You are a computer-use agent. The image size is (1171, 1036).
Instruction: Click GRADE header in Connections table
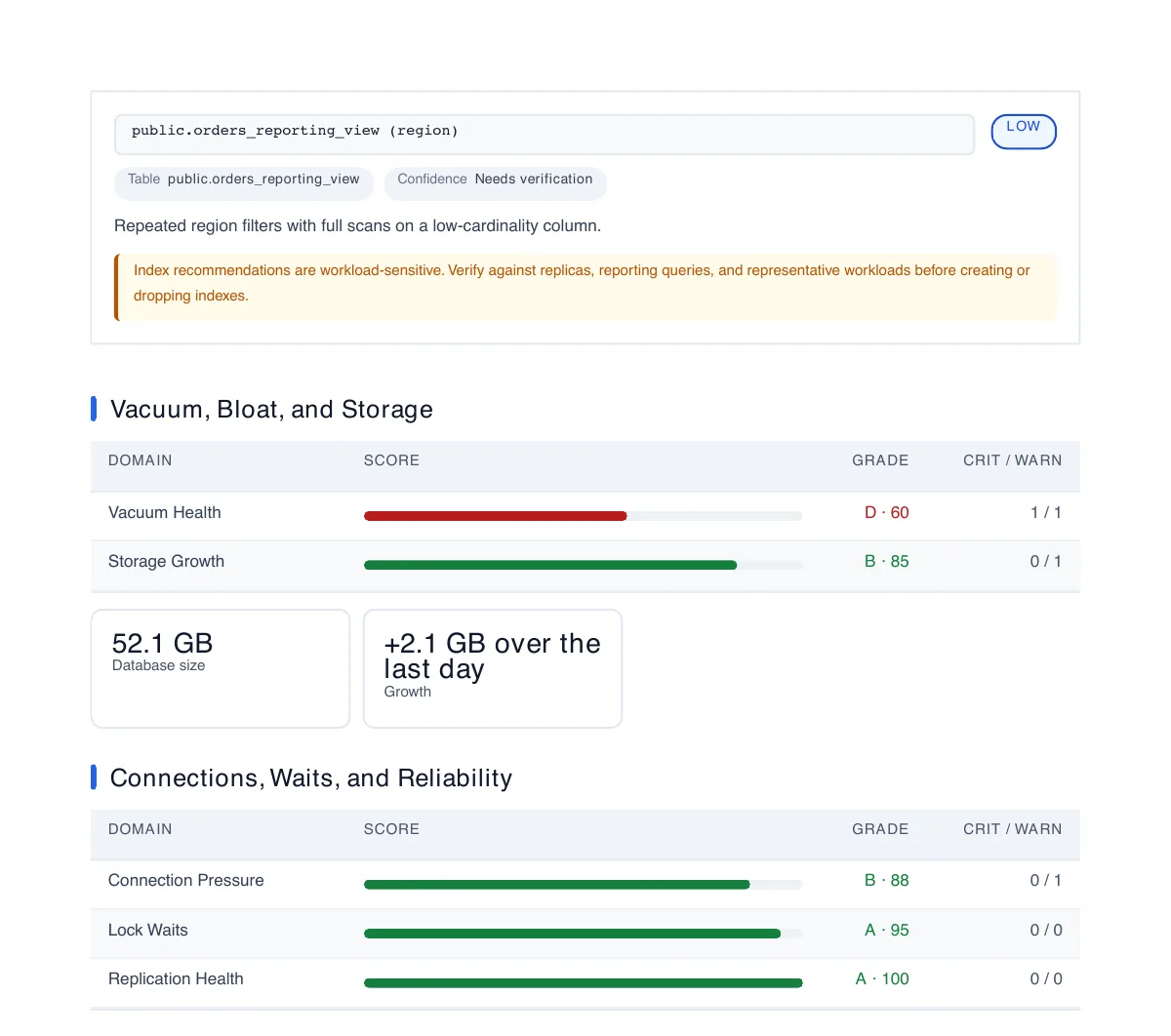[880, 829]
